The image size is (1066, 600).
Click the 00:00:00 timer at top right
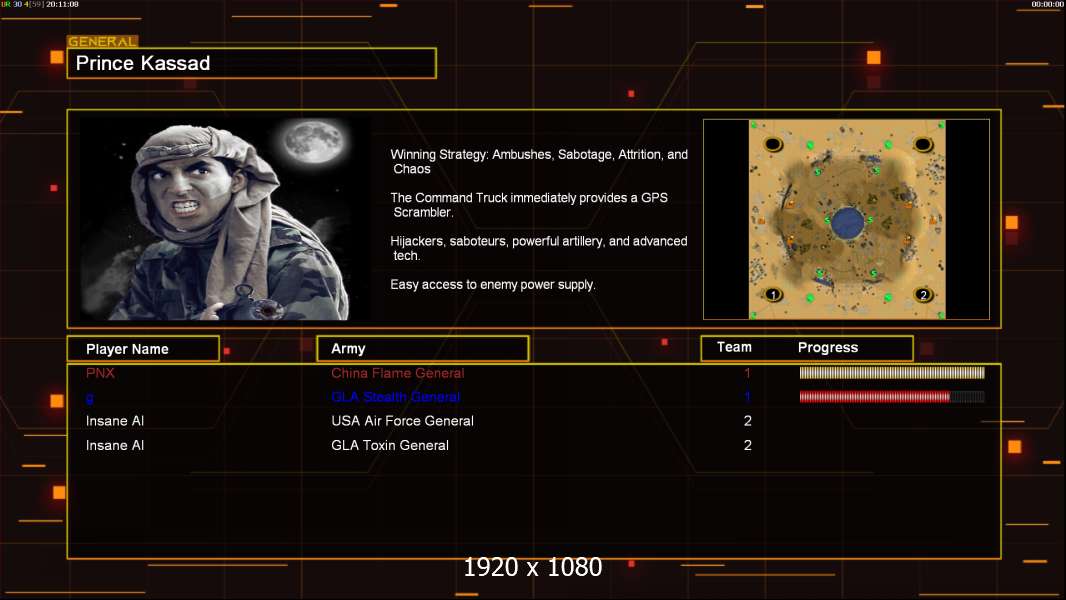(1047, 4)
